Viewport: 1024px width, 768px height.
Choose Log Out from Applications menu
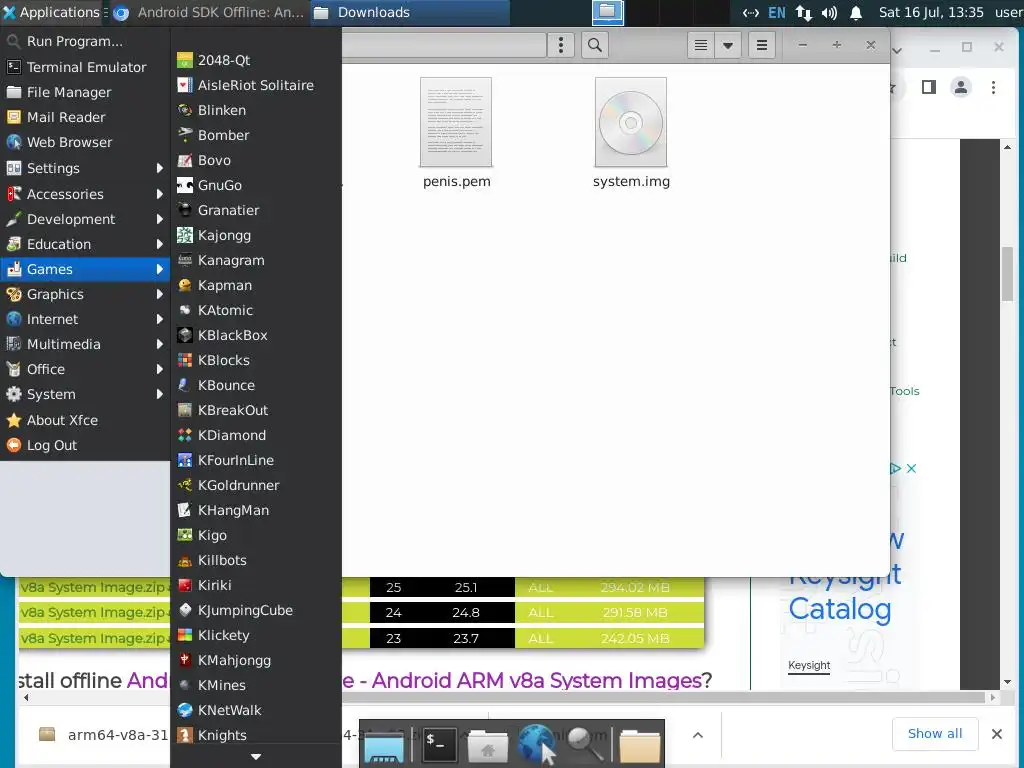85,445
